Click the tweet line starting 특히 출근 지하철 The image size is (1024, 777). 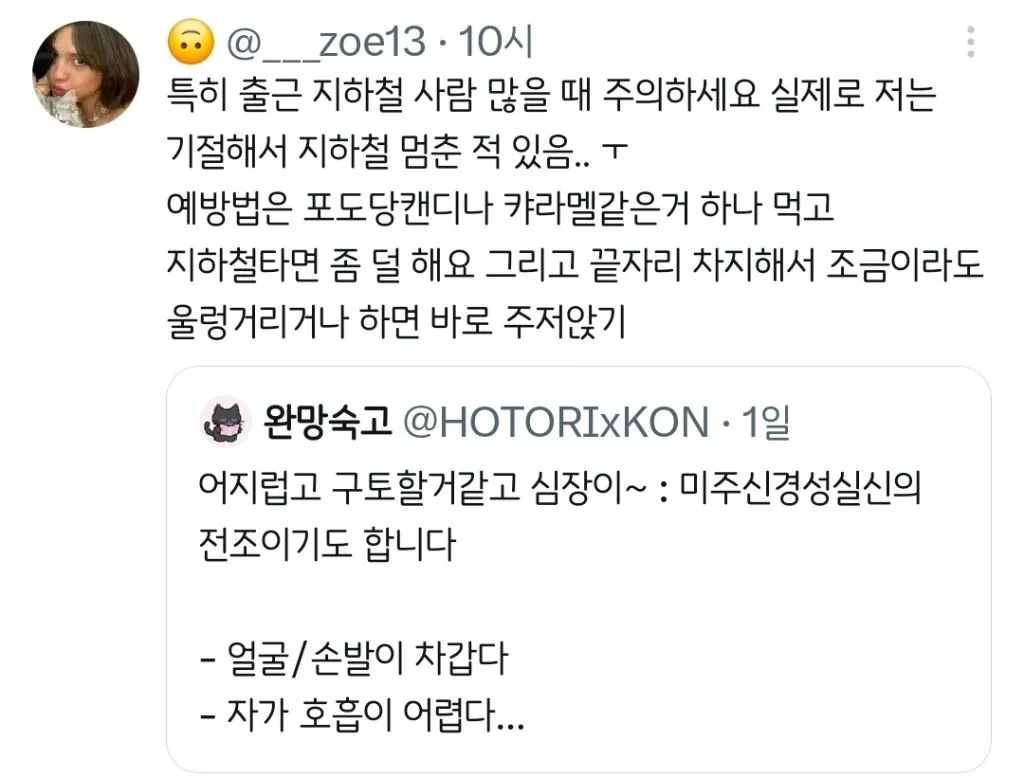click(x=552, y=95)
